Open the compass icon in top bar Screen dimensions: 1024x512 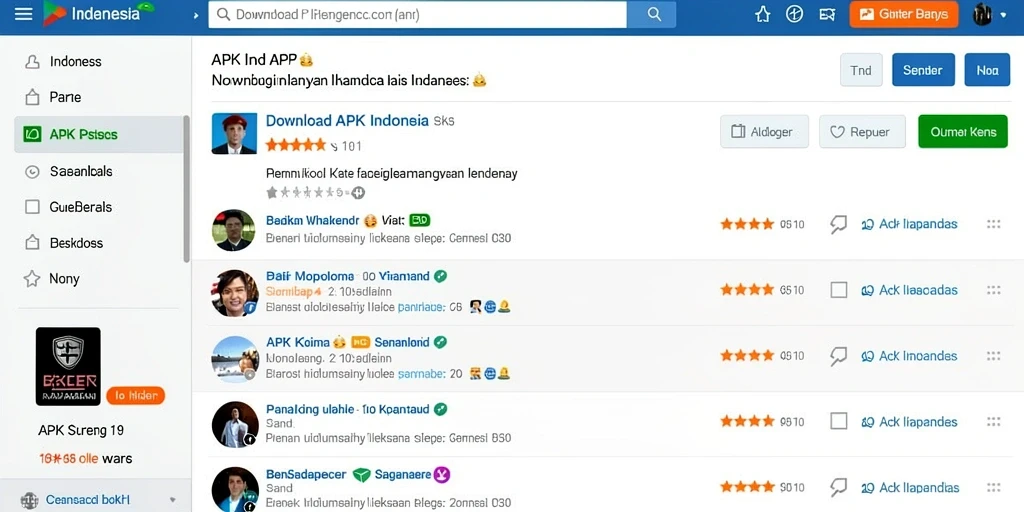tap(794, 14)
